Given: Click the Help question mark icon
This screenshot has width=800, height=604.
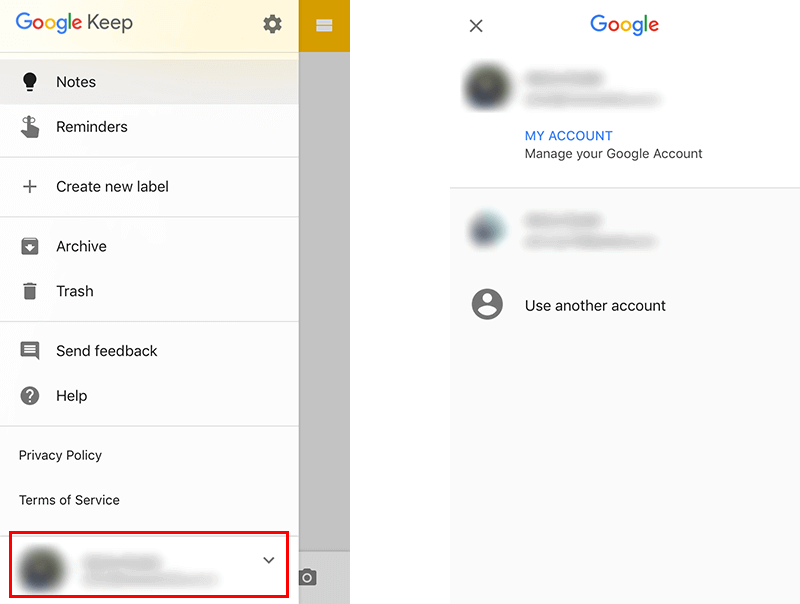Looking at the screenshot, I should click(x=30, y=396).
